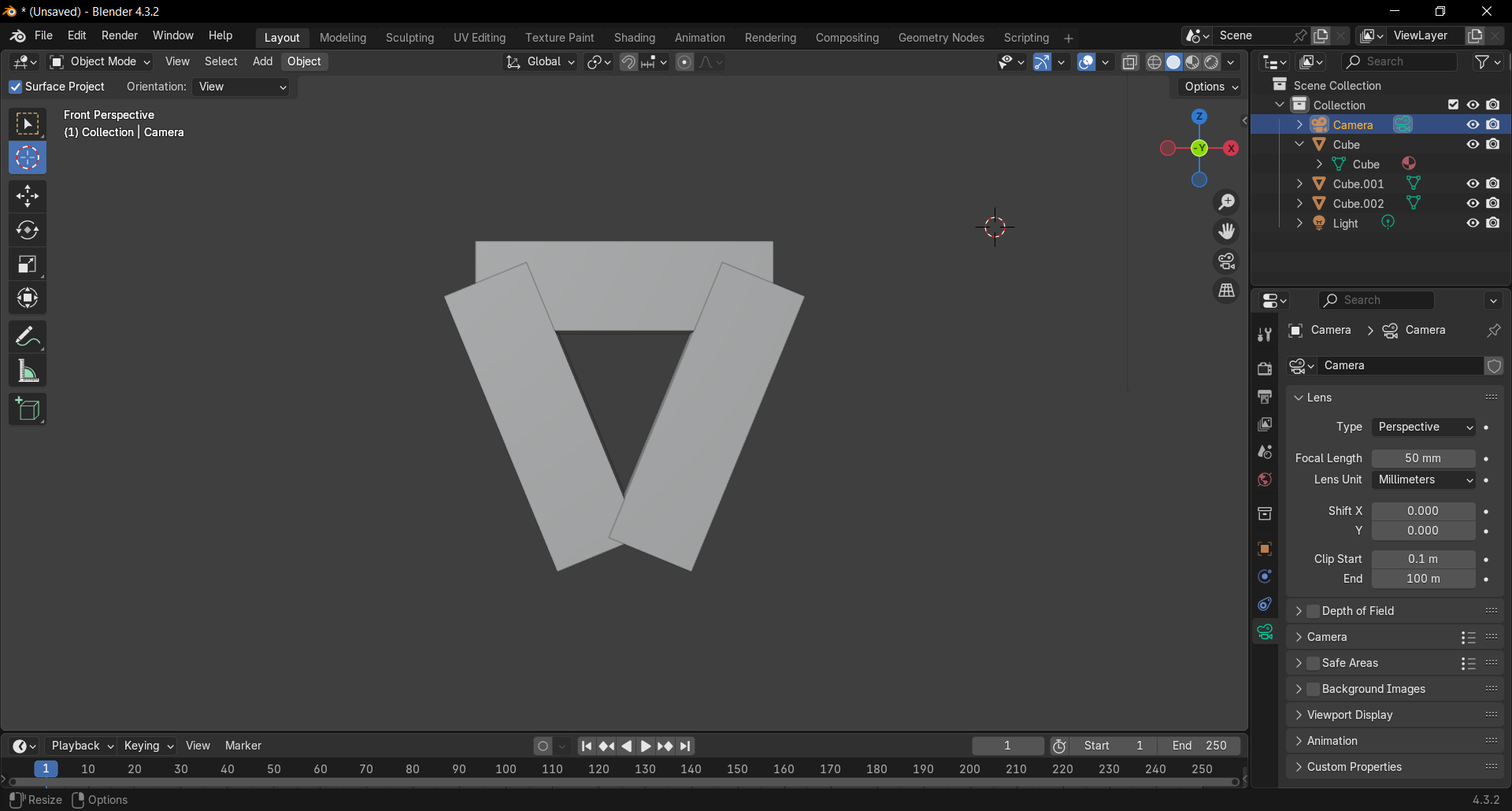Switch perspective/orthographic grid icon
The image size is (1512, 811).
(x=1226, y=291)
